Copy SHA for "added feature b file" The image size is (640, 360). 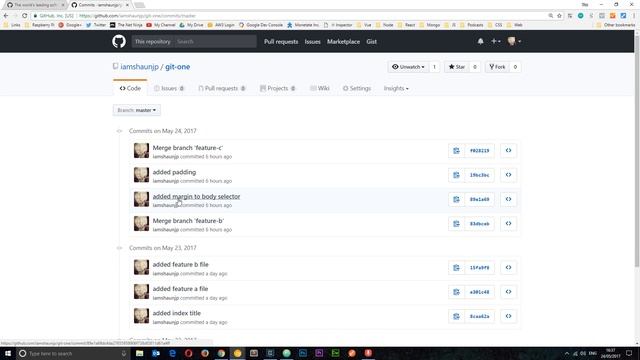coord(456,268)
